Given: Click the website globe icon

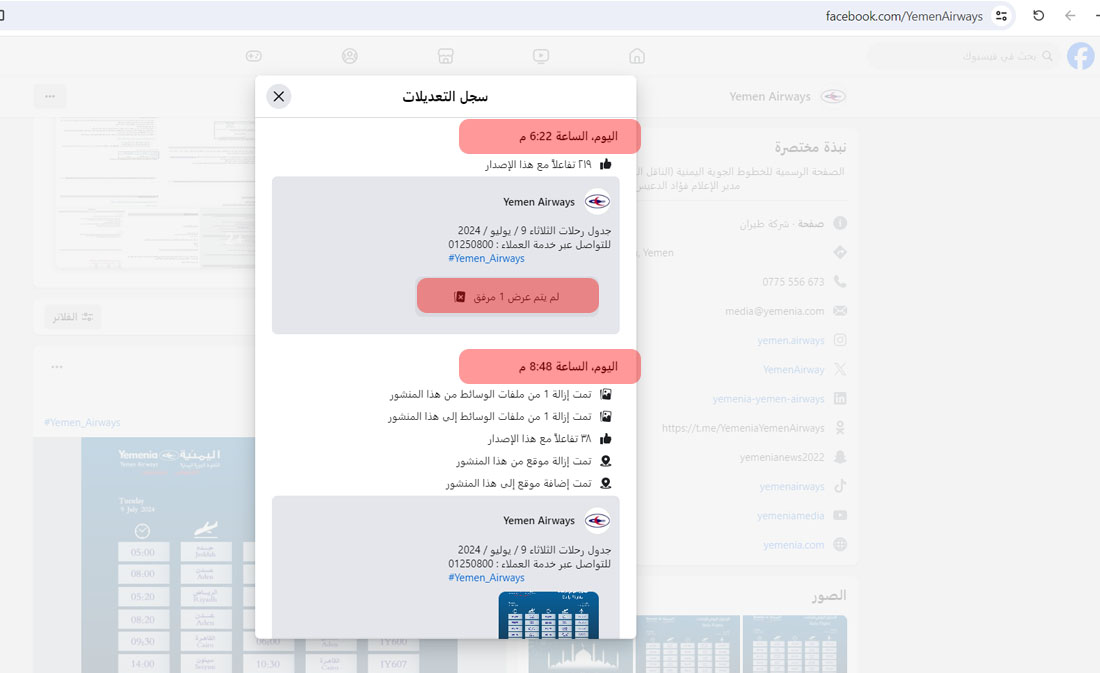Looking at the screenshot, I should tap(840, 545).
